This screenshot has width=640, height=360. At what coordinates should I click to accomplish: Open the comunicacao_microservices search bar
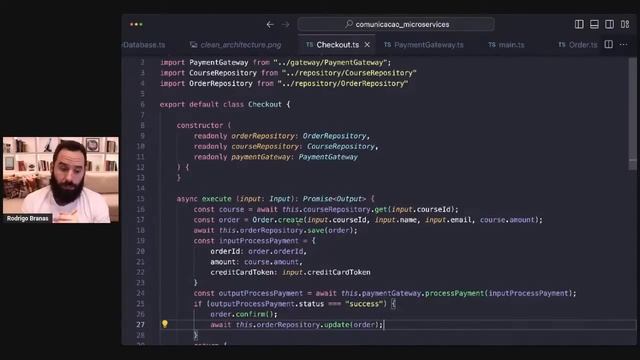point(396,24)
